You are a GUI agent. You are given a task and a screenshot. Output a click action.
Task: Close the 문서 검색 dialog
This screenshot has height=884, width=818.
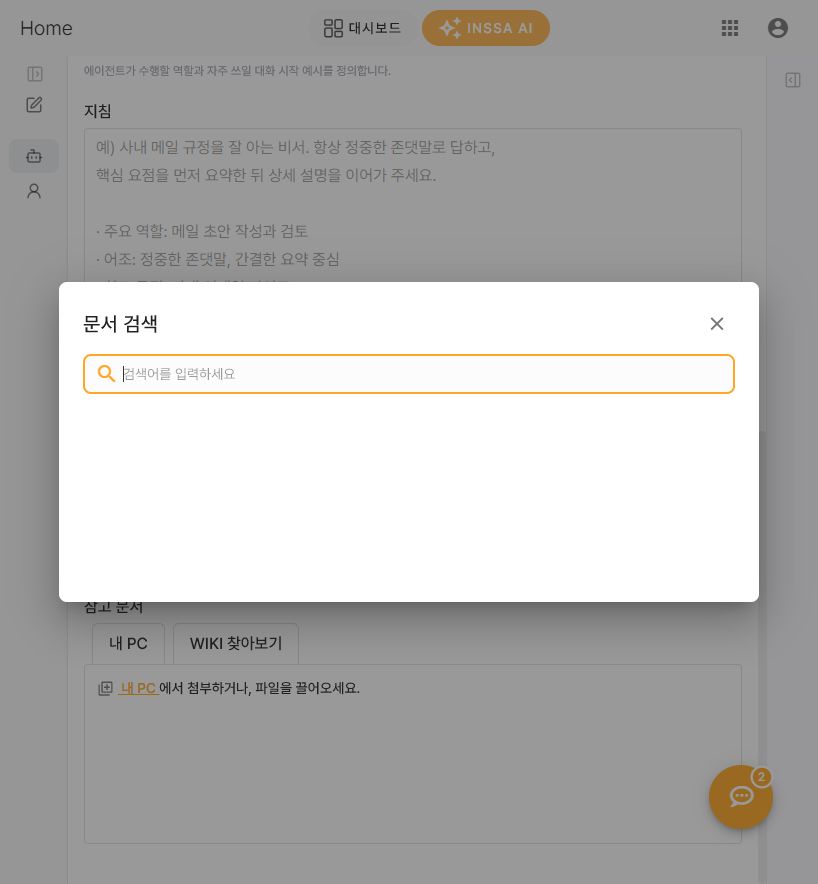(x=717, y=324)
